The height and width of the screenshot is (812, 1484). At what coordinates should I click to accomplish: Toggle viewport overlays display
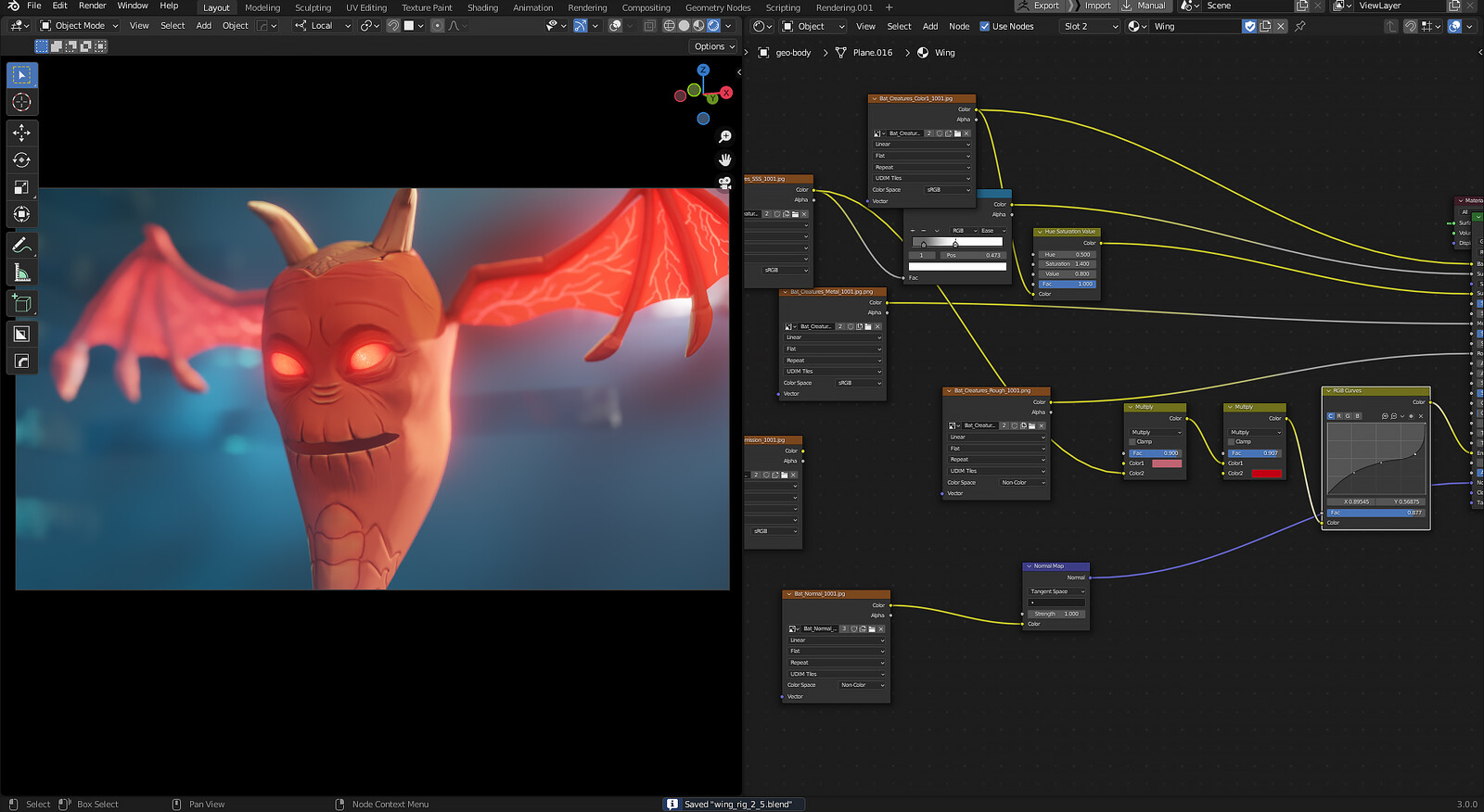click(x=615, y=26)
